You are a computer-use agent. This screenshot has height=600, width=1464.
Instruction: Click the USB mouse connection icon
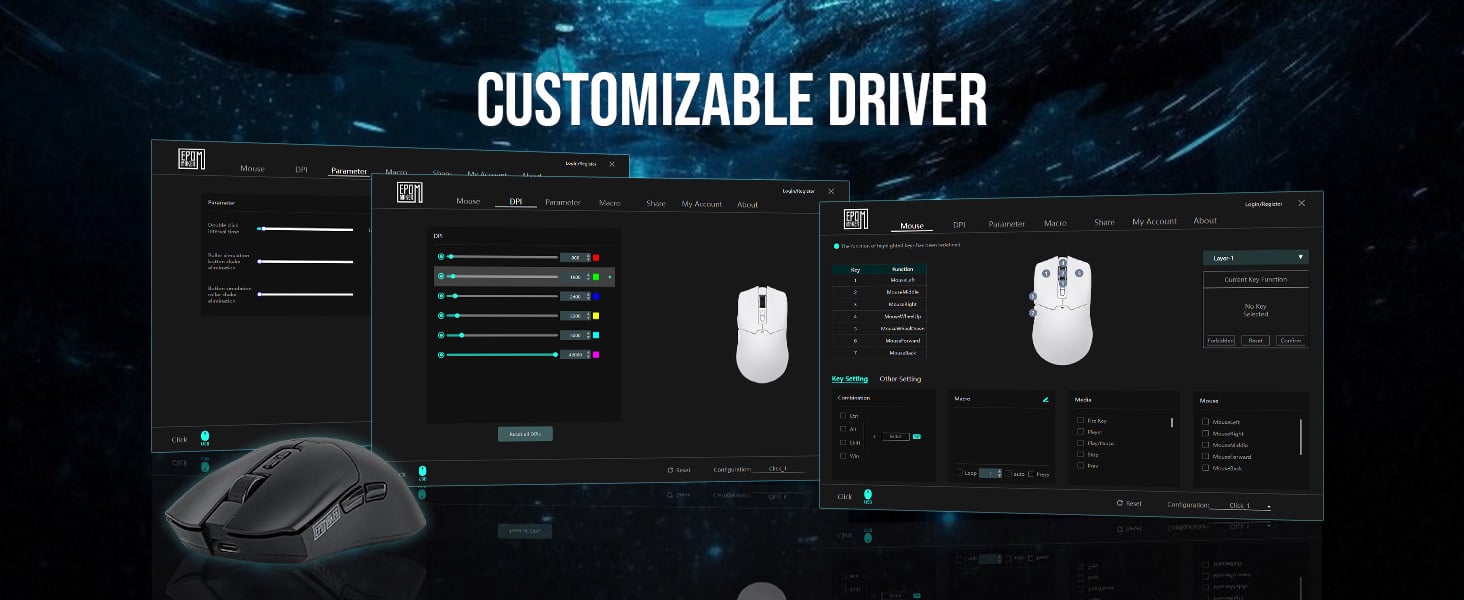click(868, 492)
